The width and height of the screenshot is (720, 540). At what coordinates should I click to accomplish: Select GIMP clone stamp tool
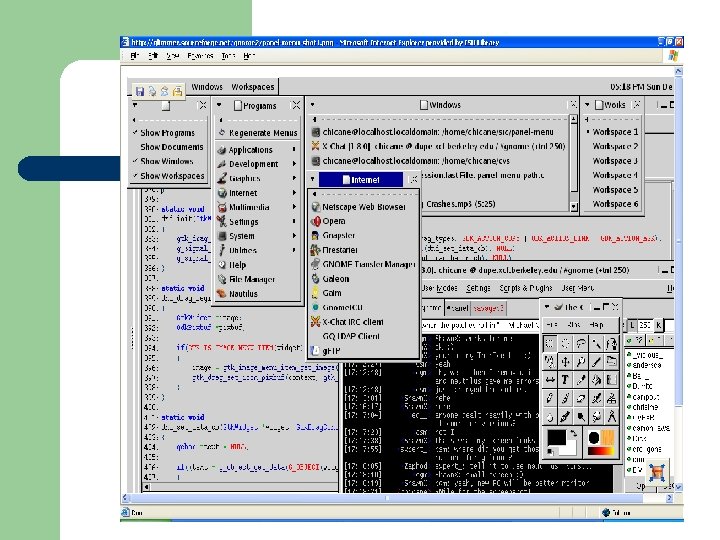pyautogui.click(x=612, y=398)
